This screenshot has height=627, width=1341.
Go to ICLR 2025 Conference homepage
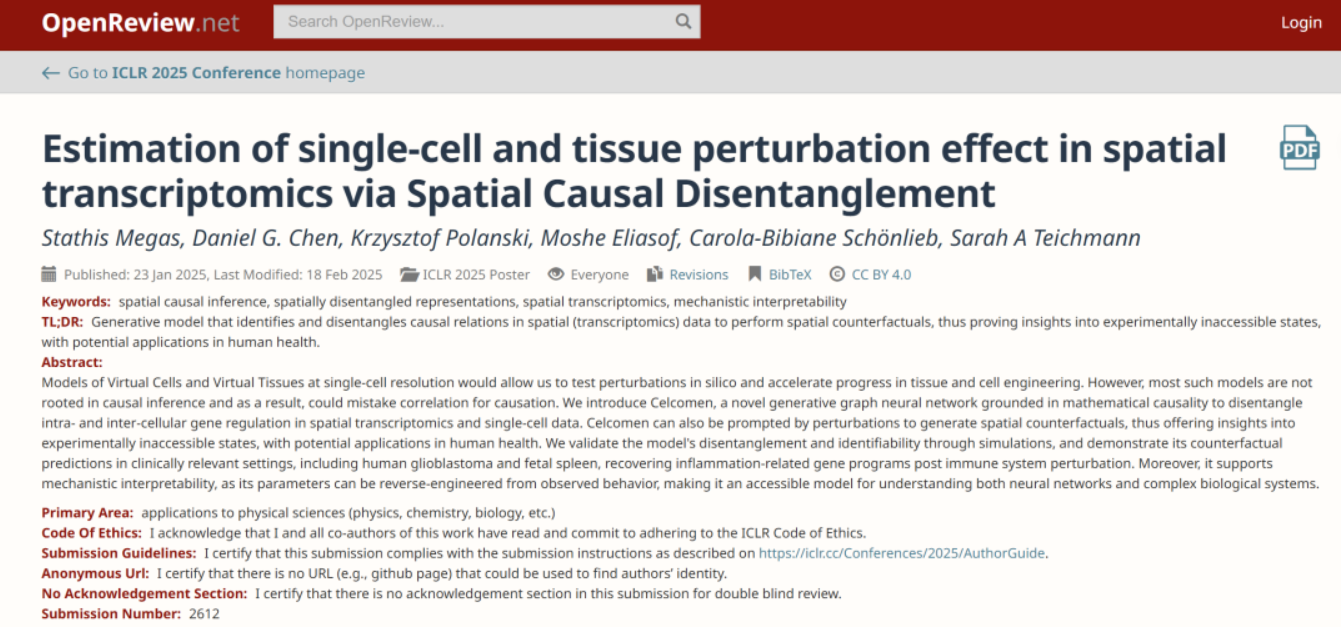(x=215, y=73)
